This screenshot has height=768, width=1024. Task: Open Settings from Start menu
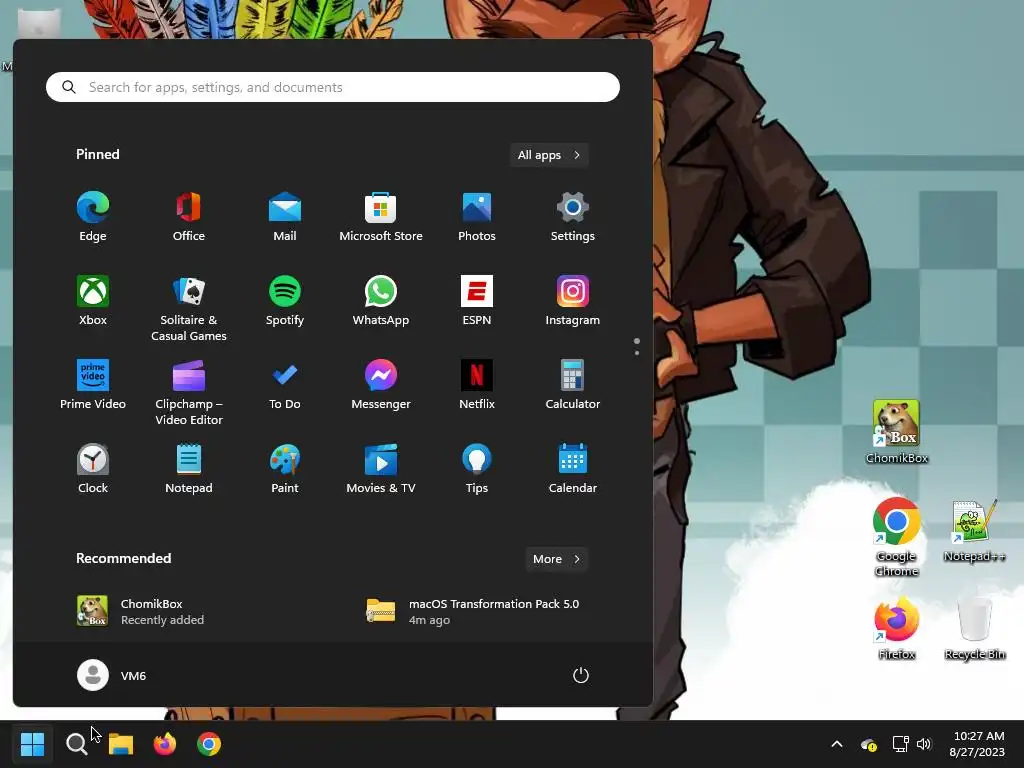click(573, 216)
